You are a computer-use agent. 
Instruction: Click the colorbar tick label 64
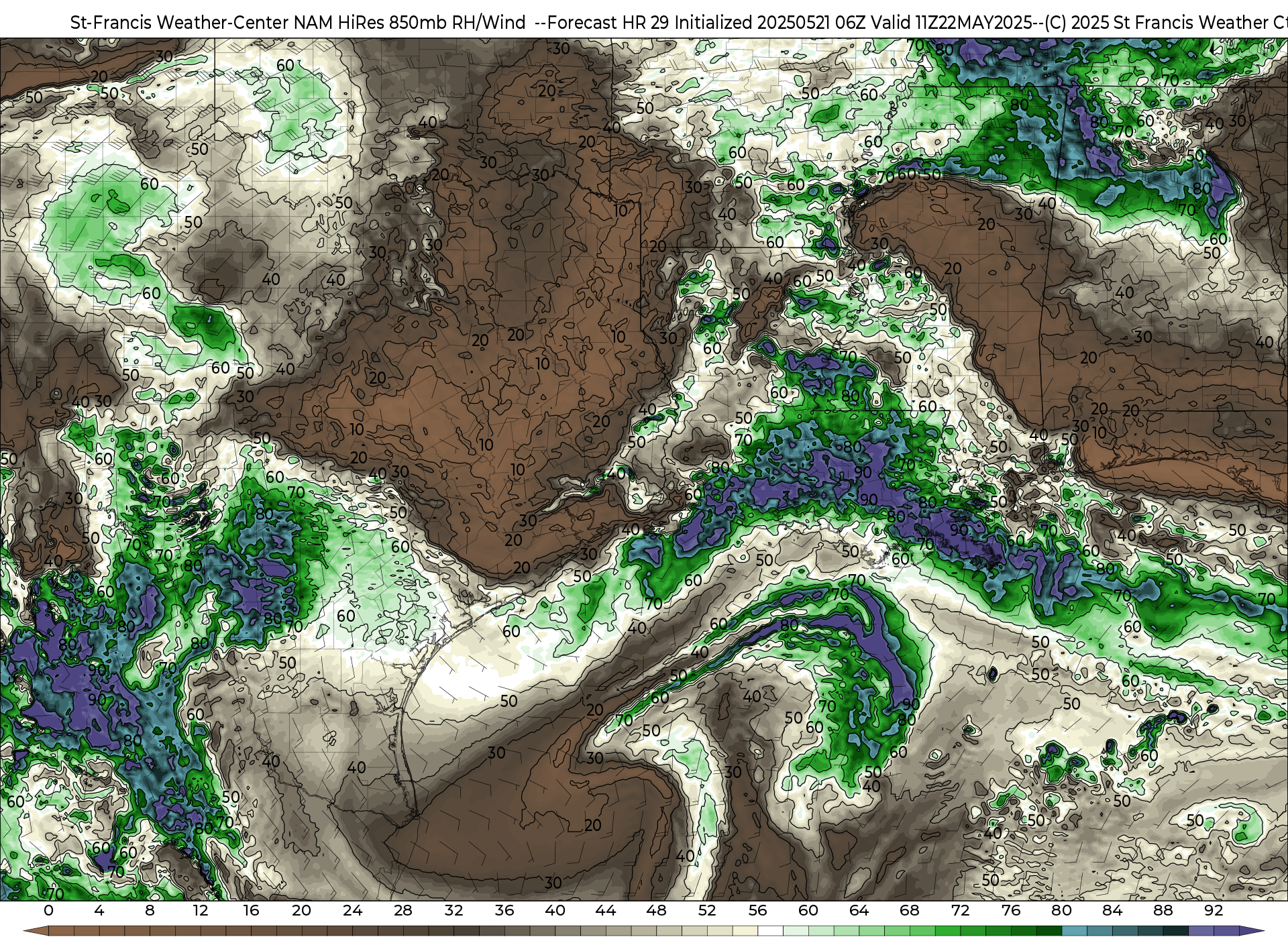tap(859, 910)
